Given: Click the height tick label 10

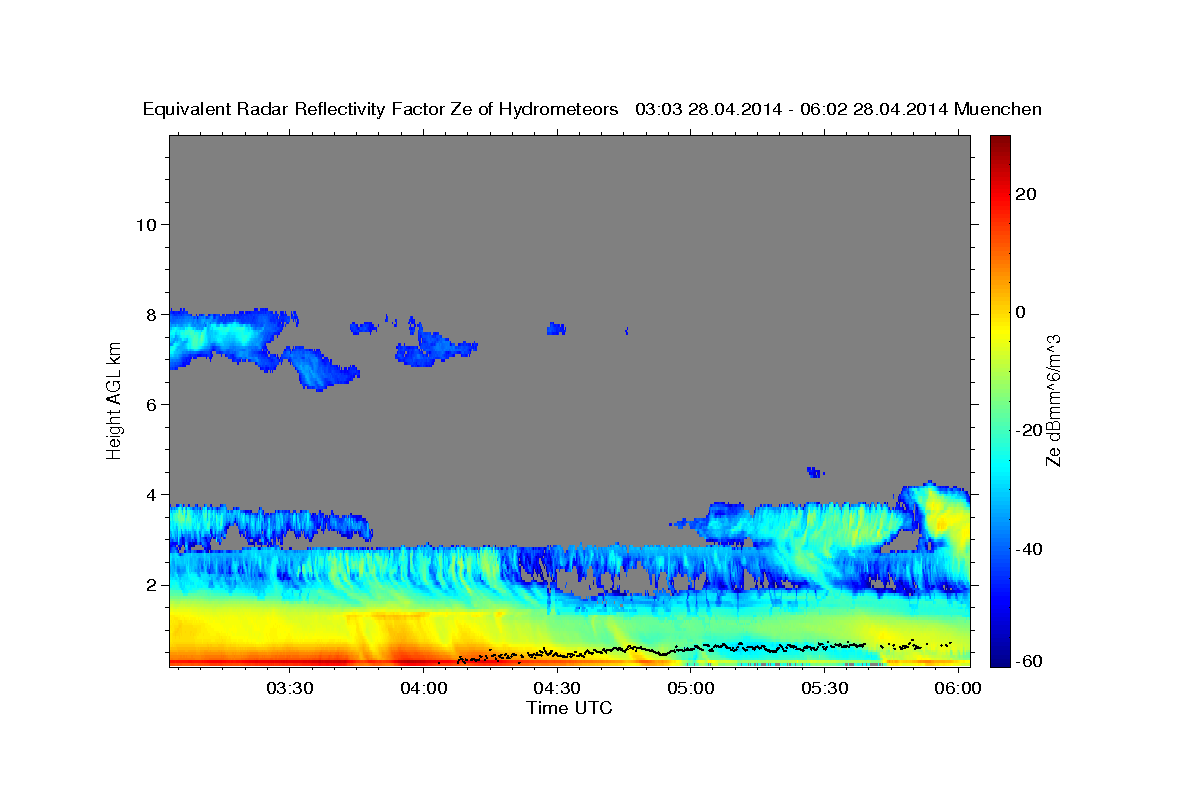Looking at the screenshot, I should pyautogui.click(x=146, y=224).
